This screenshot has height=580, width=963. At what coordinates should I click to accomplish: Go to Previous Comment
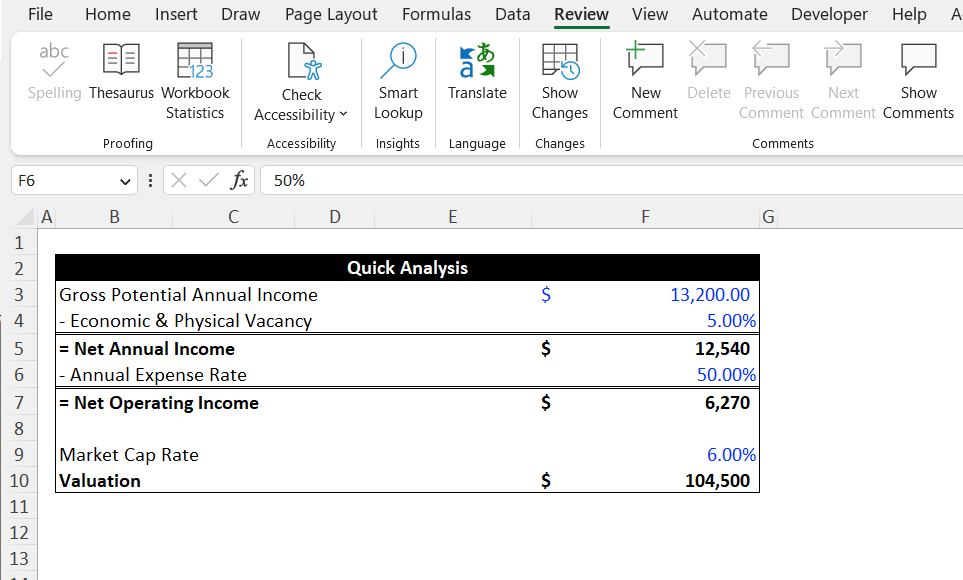771,81
